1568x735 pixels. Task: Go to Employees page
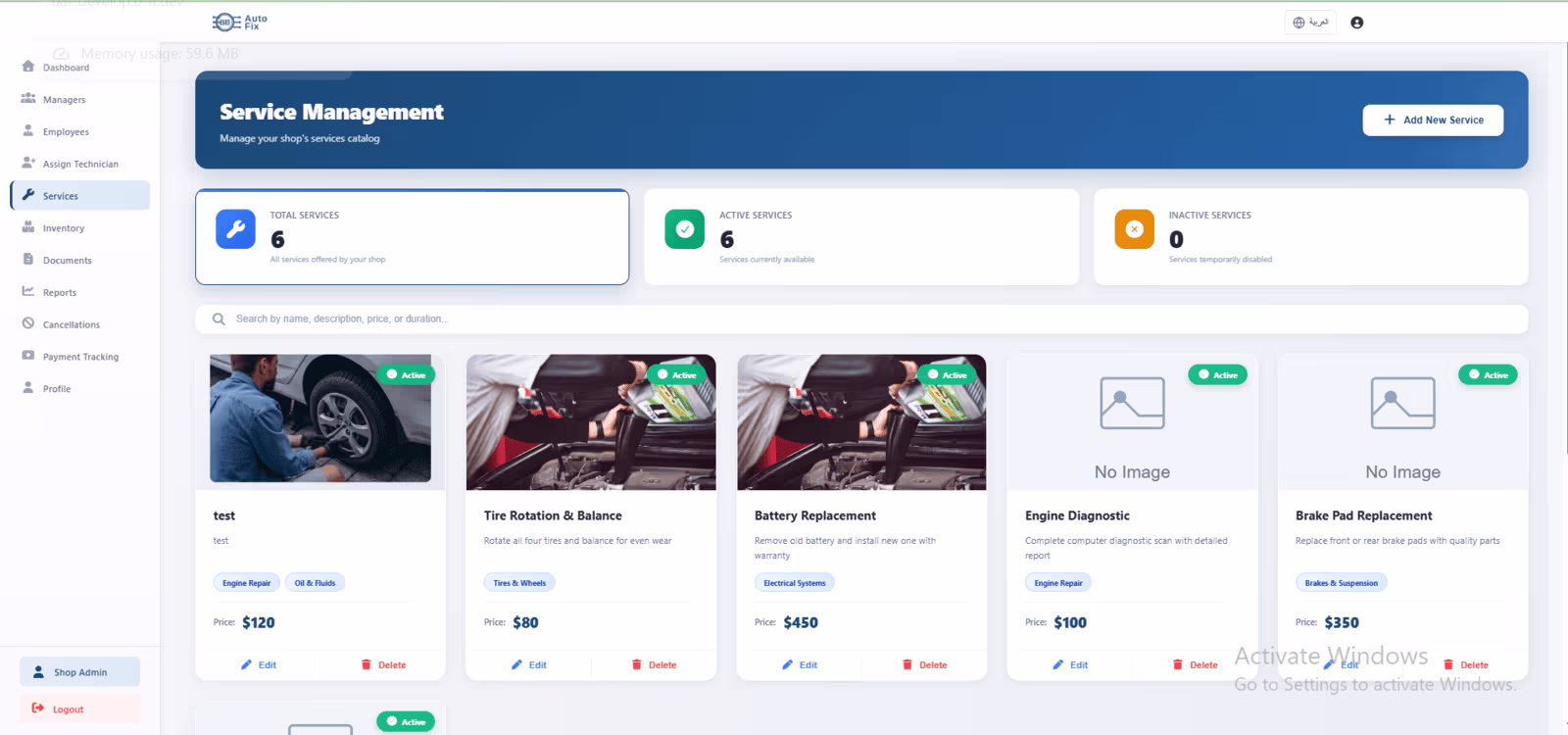coord(80,132)
